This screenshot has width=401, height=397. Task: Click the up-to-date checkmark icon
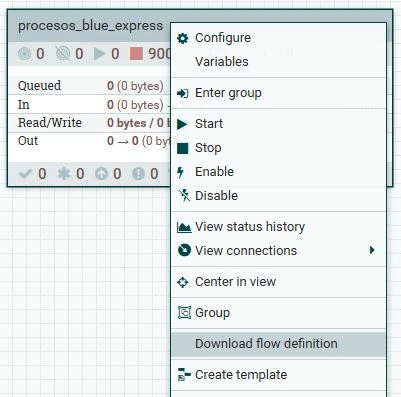point(26,174)
